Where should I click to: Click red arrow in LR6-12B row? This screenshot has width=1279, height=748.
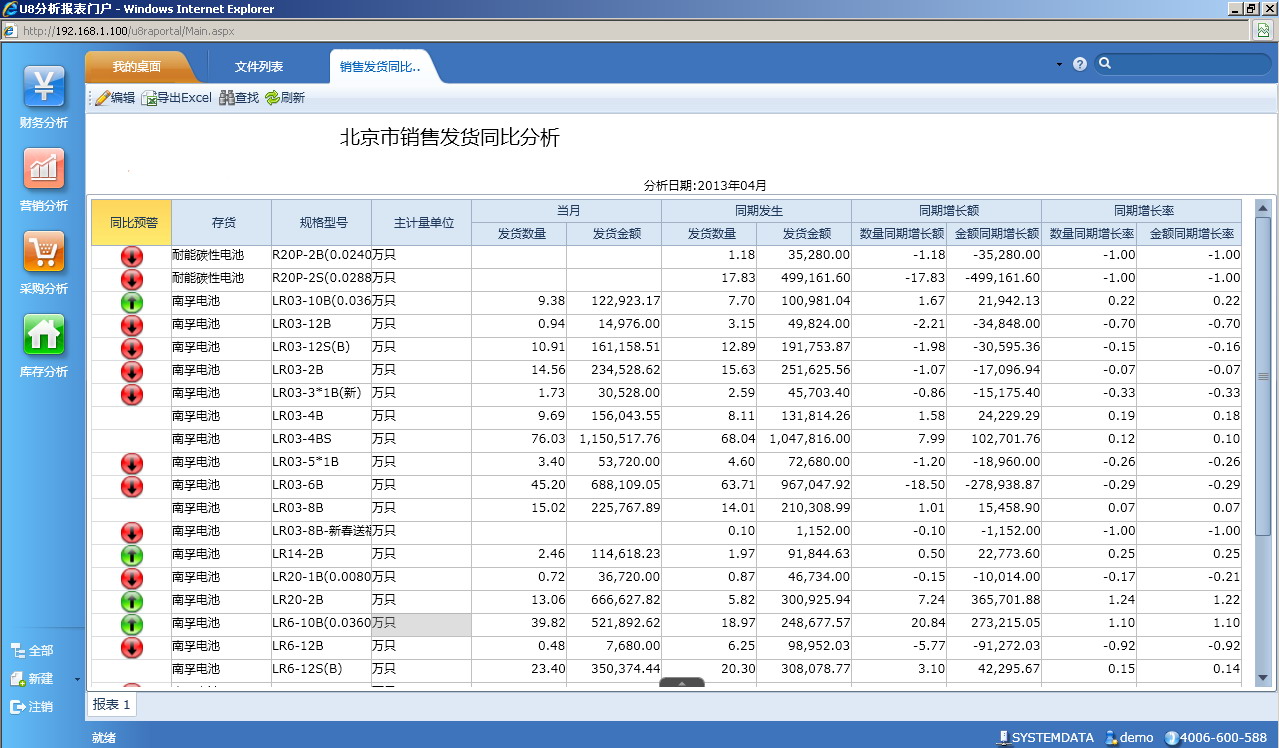(131, 648)
